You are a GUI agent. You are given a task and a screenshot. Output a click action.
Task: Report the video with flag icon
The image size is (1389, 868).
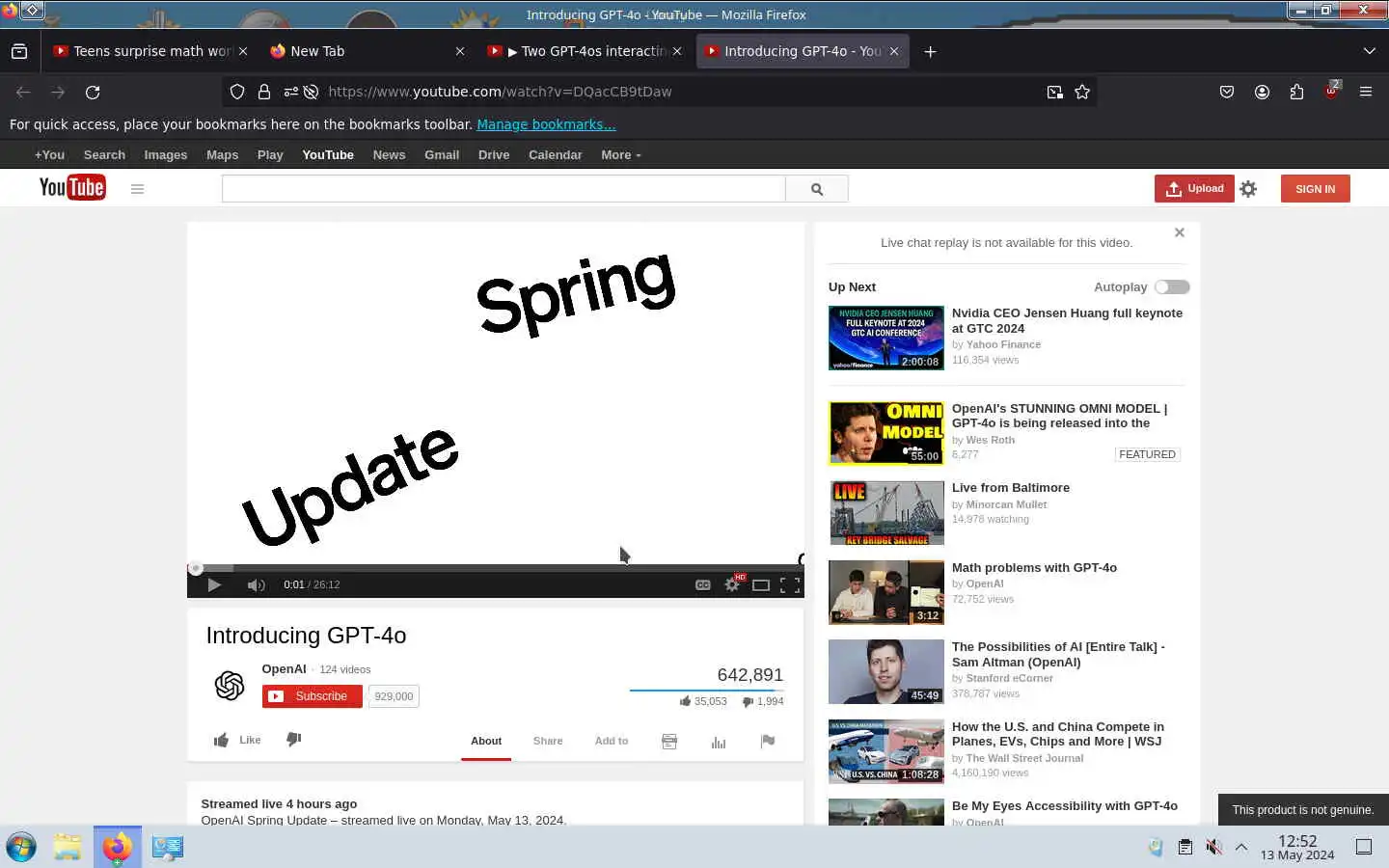click(x=768, y=741)
